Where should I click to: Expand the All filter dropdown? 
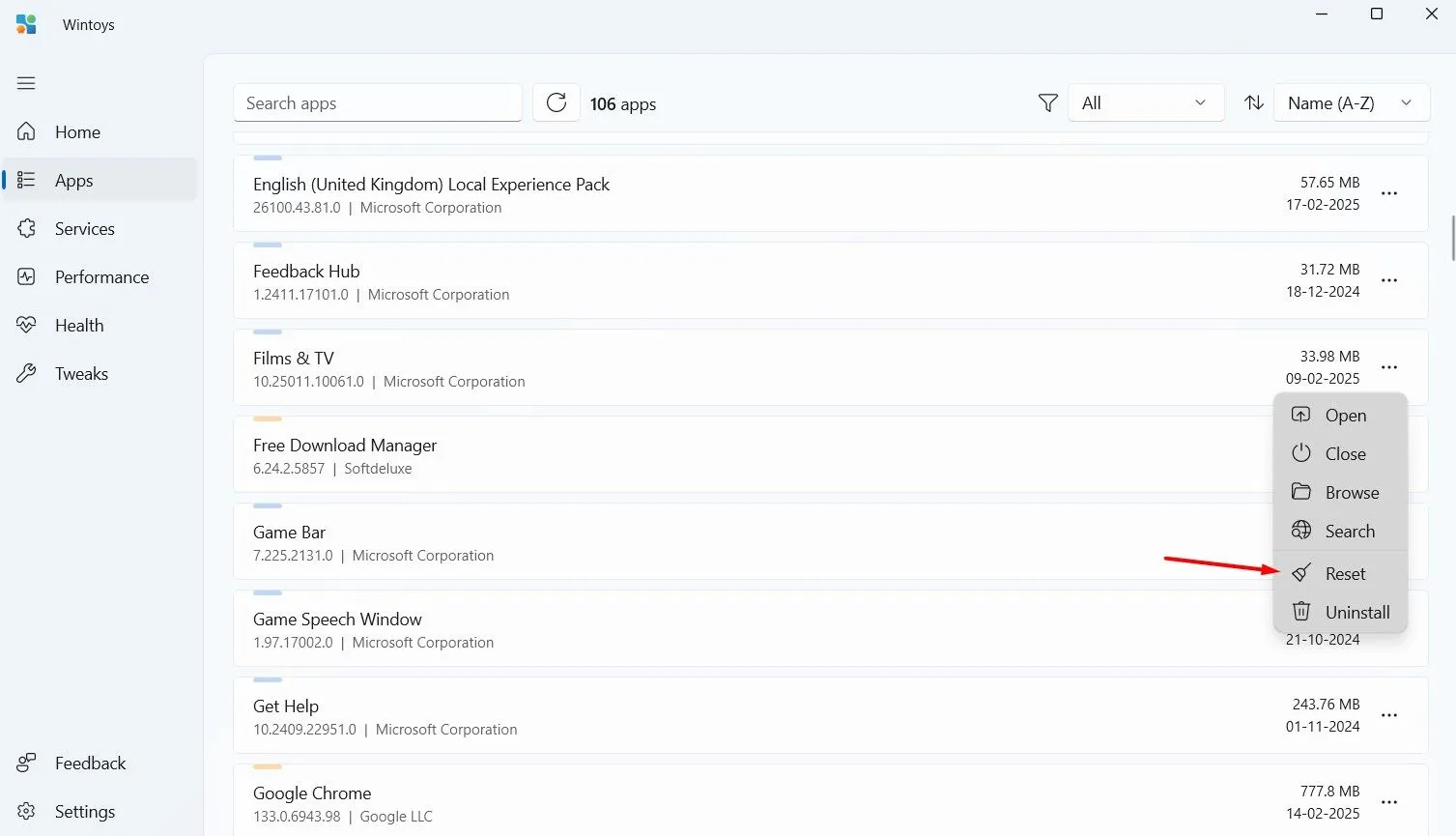(1146, 102)
